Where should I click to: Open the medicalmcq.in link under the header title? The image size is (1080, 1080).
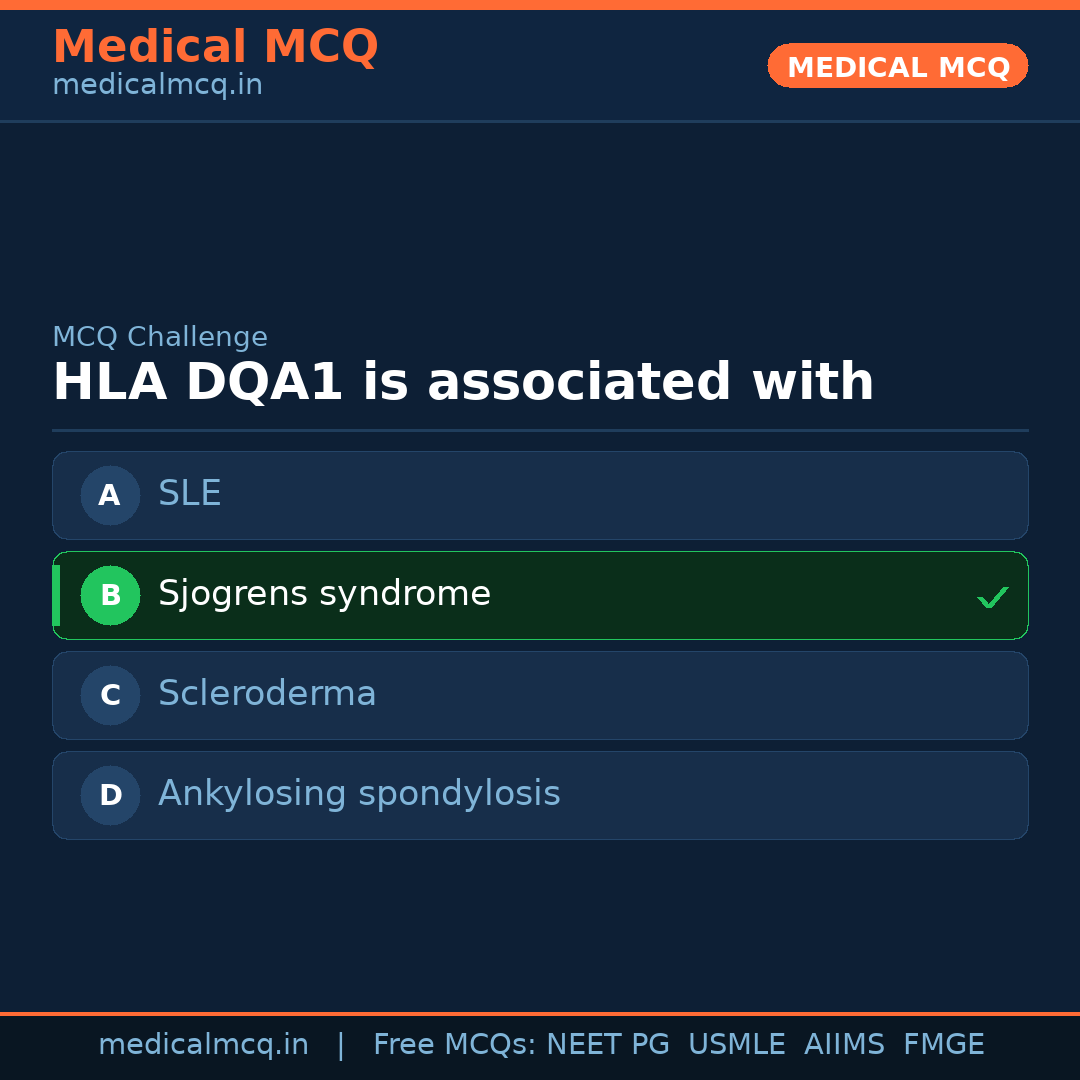[x=157, y=86]
